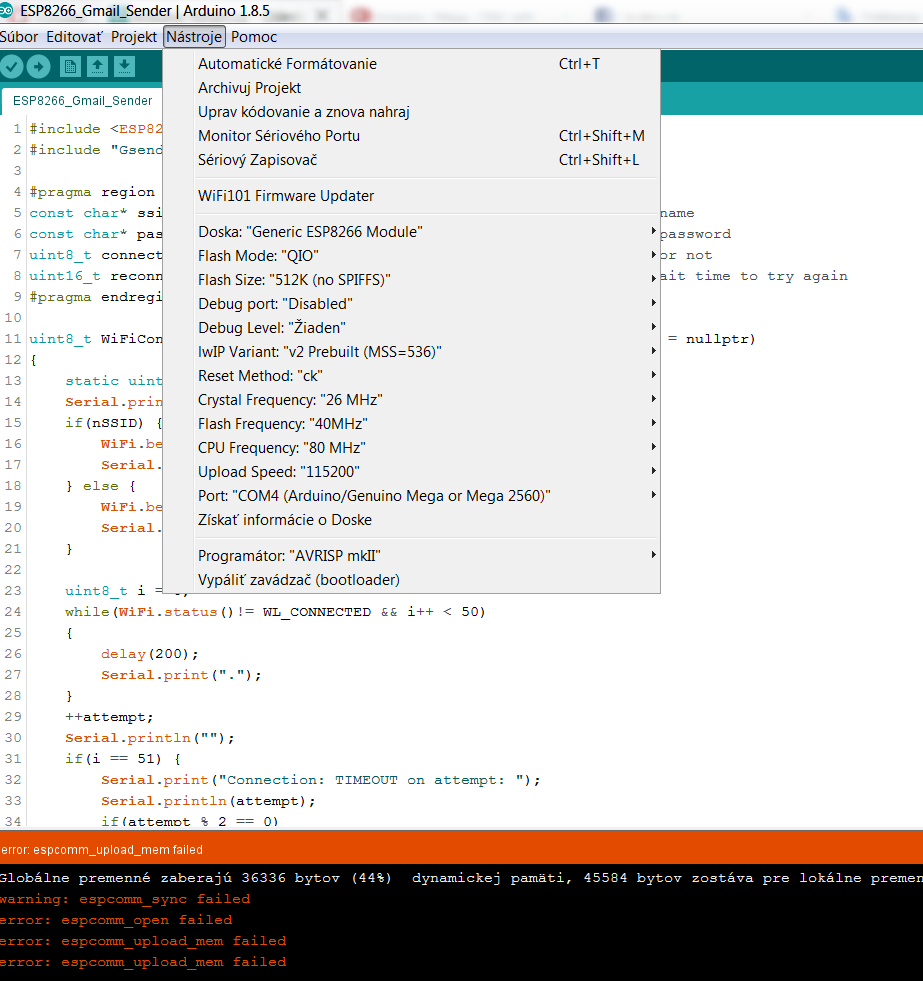Switch to the ESP8266_Gmail_Sender tab
Viewport: 923px width, 981px height.
[83, 101]
